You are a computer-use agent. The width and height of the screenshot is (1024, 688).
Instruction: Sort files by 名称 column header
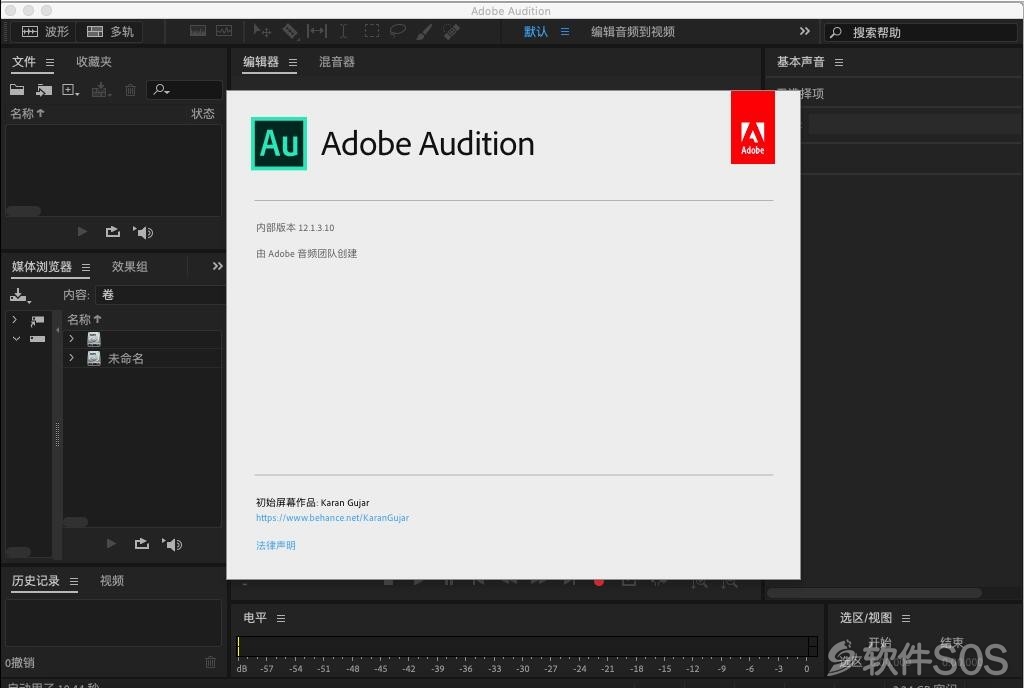point(27,113)
